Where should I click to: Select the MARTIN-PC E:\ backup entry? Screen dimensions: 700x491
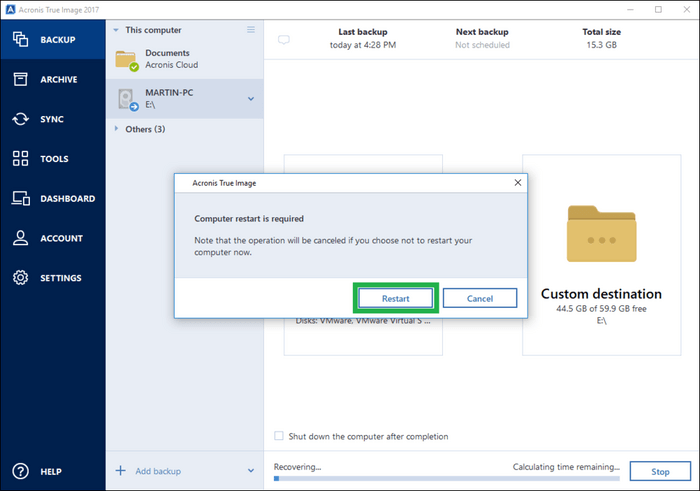[x=185, y=99]
